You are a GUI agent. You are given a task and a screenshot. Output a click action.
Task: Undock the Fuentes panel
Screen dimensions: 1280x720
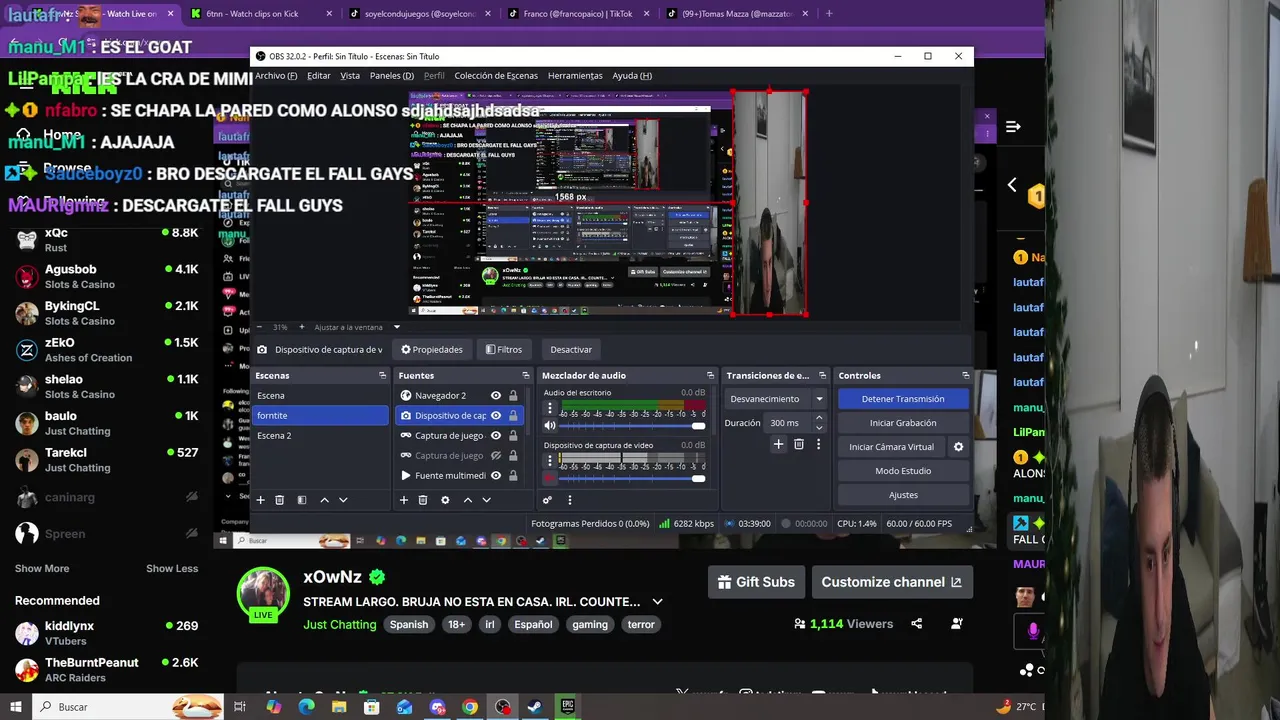(525, 375)
